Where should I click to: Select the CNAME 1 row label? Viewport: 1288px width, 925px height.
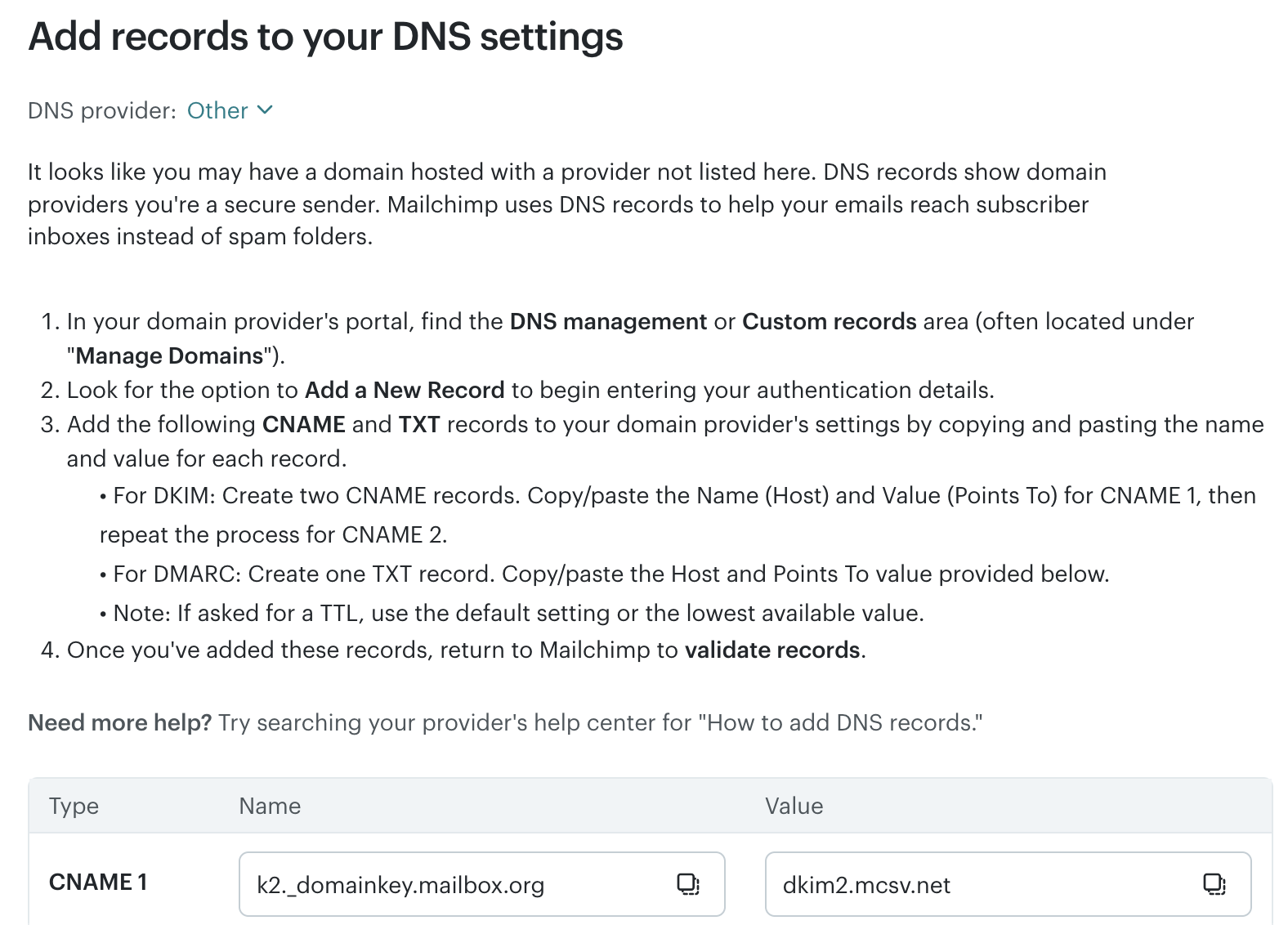(98, 883)
